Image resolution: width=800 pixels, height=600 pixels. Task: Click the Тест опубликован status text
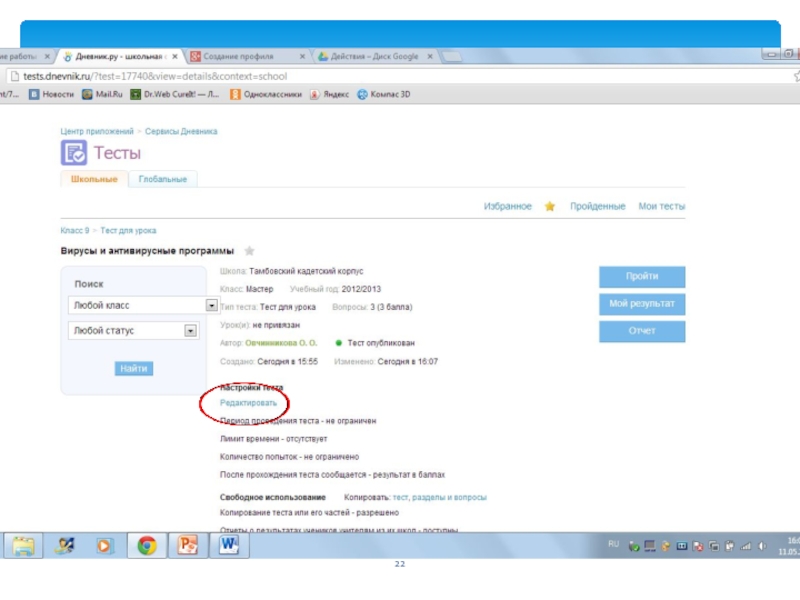pos(381,343)
